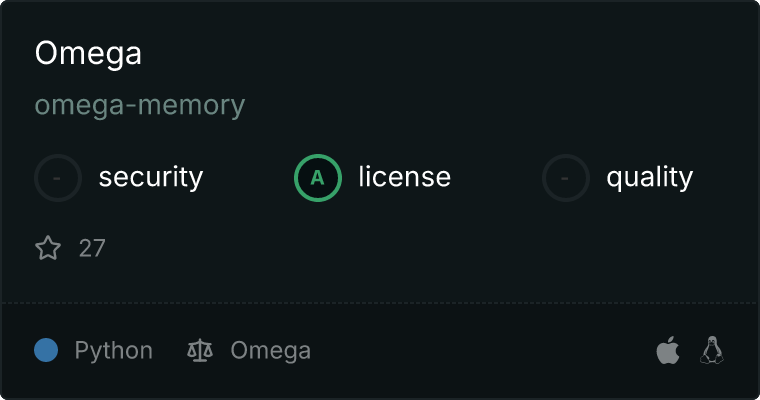Select the quality label text
This screenshot has width=760, height=400.
[x=649, y=178]
